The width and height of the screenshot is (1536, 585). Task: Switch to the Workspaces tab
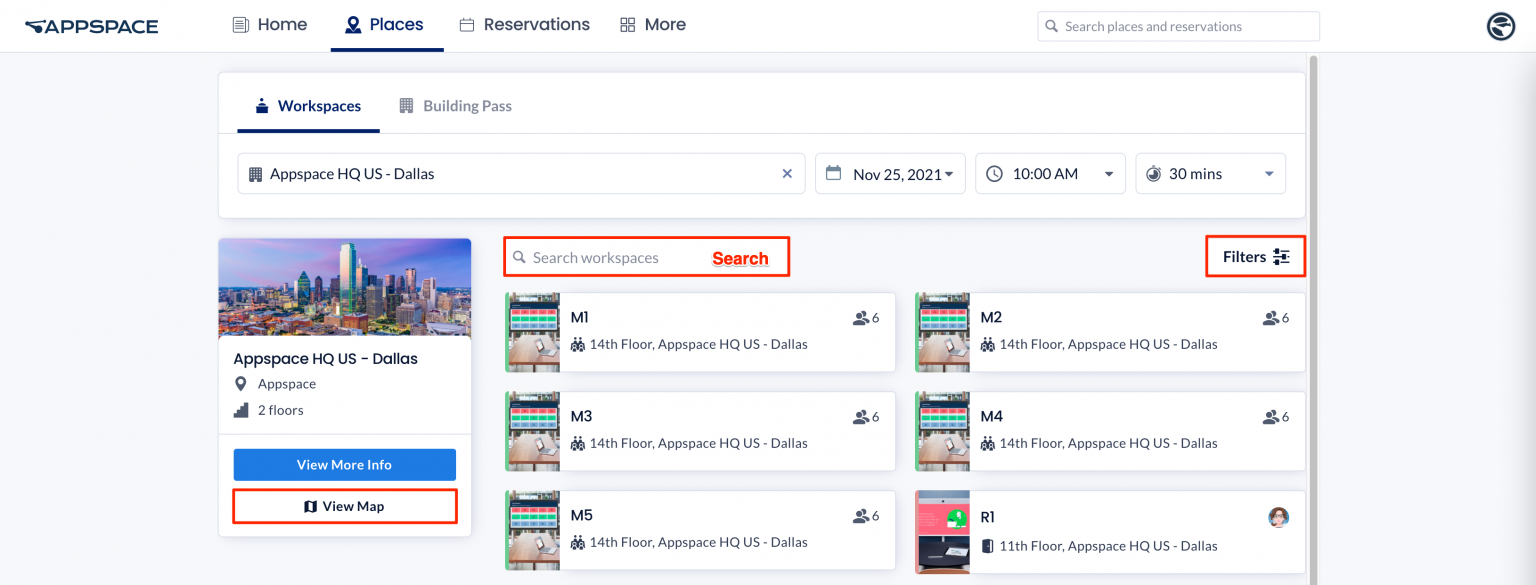point(308,106)
